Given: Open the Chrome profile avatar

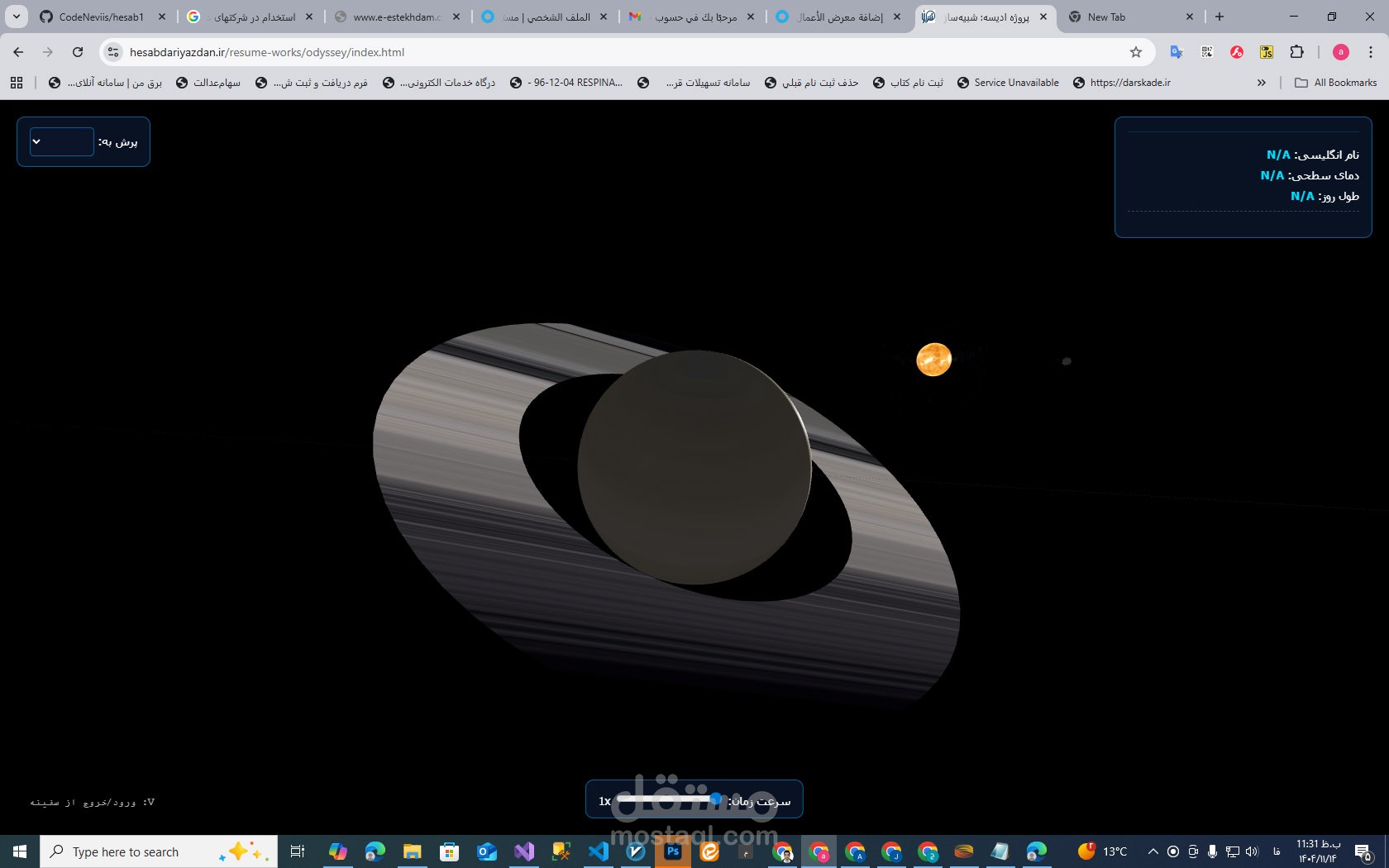Looking at the screenshot, I should click(1341, 52).
